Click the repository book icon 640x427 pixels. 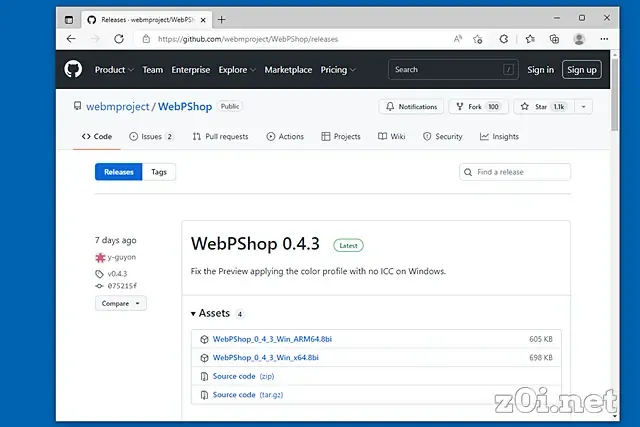click(x=78, y=106)
